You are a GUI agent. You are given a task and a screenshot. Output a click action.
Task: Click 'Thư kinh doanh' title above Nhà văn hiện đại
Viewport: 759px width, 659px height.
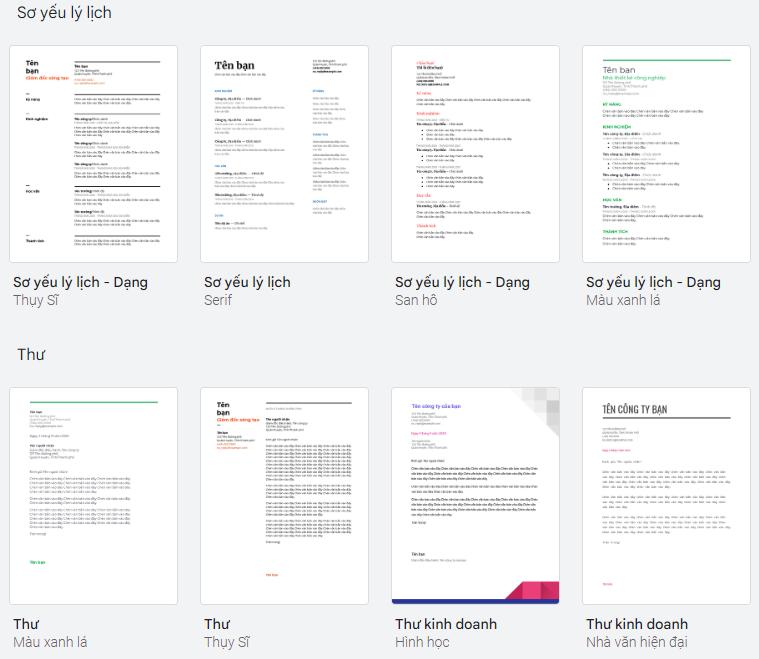637,624
